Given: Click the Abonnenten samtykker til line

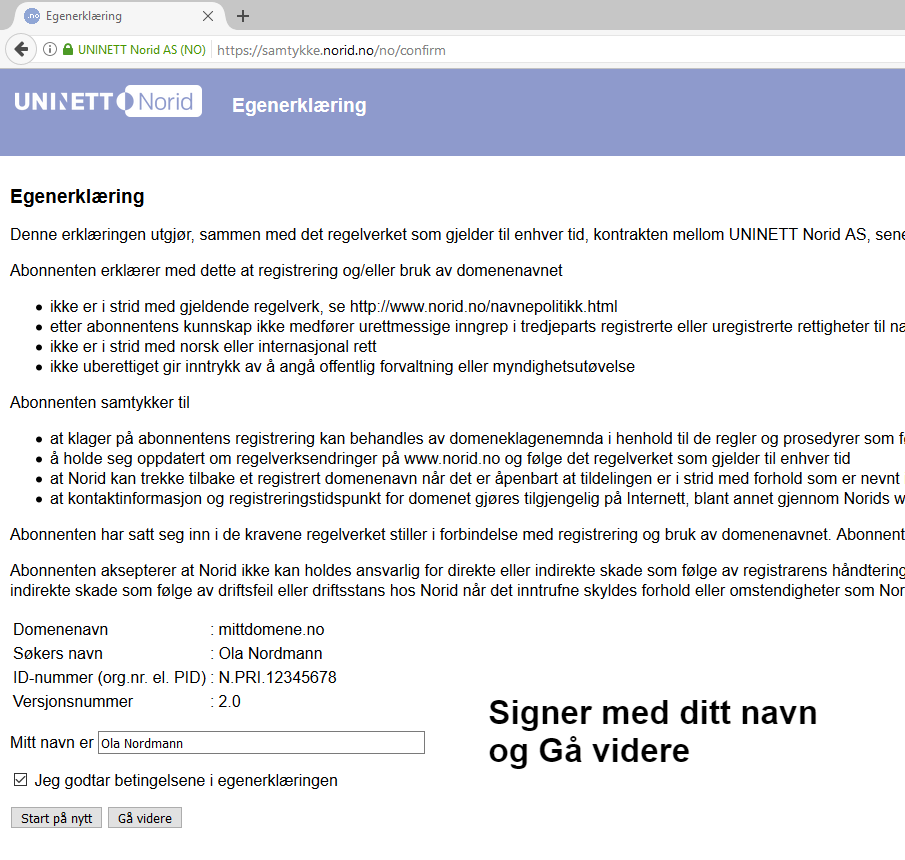Looking at the screenshot, I should coord(100,402).
